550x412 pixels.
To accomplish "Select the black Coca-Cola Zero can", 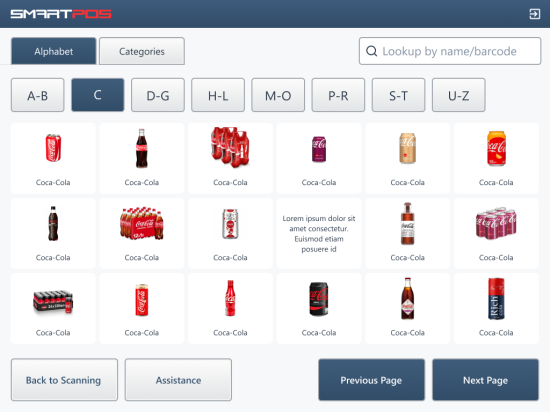I will point(319,308).
